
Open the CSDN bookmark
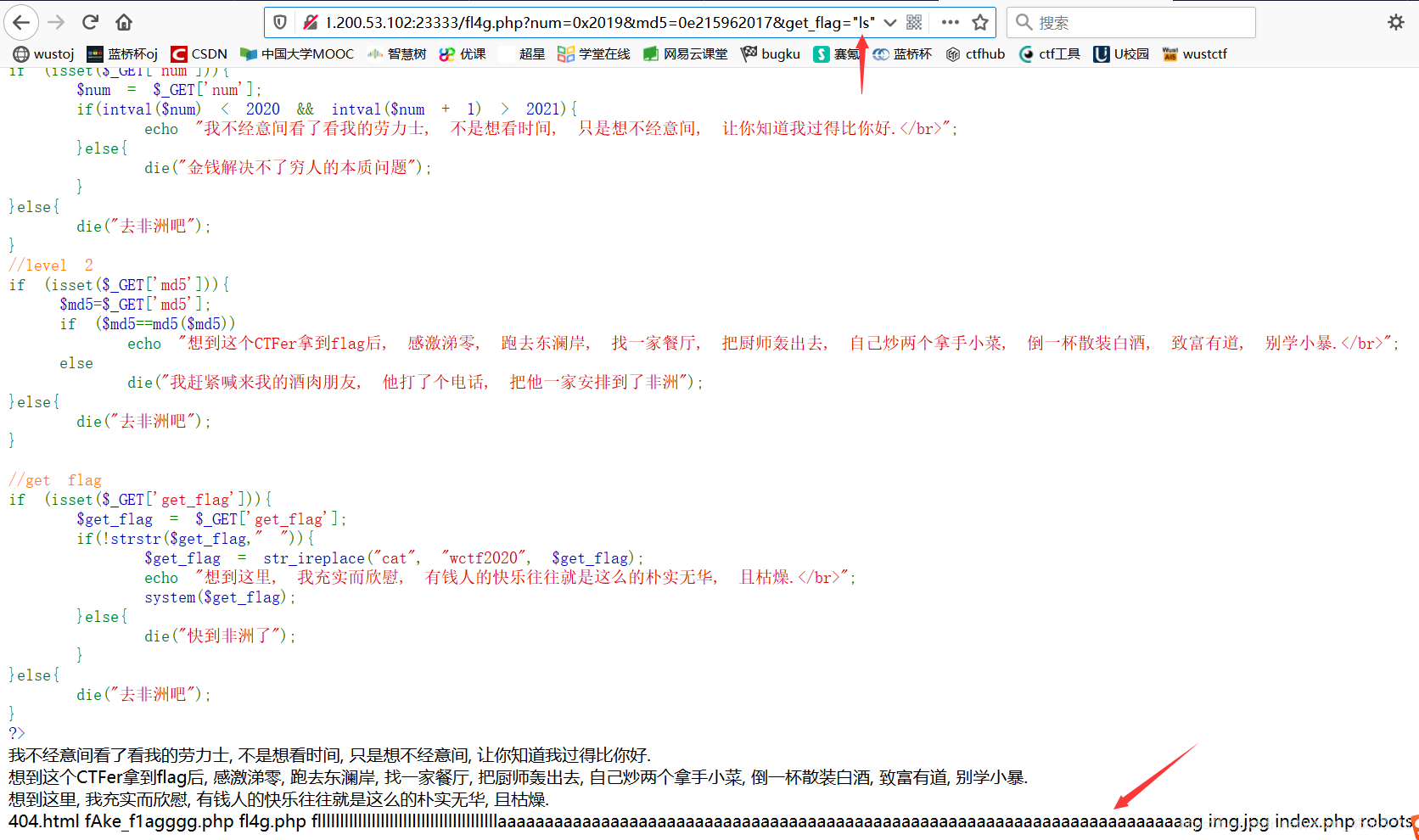[199, 53]
